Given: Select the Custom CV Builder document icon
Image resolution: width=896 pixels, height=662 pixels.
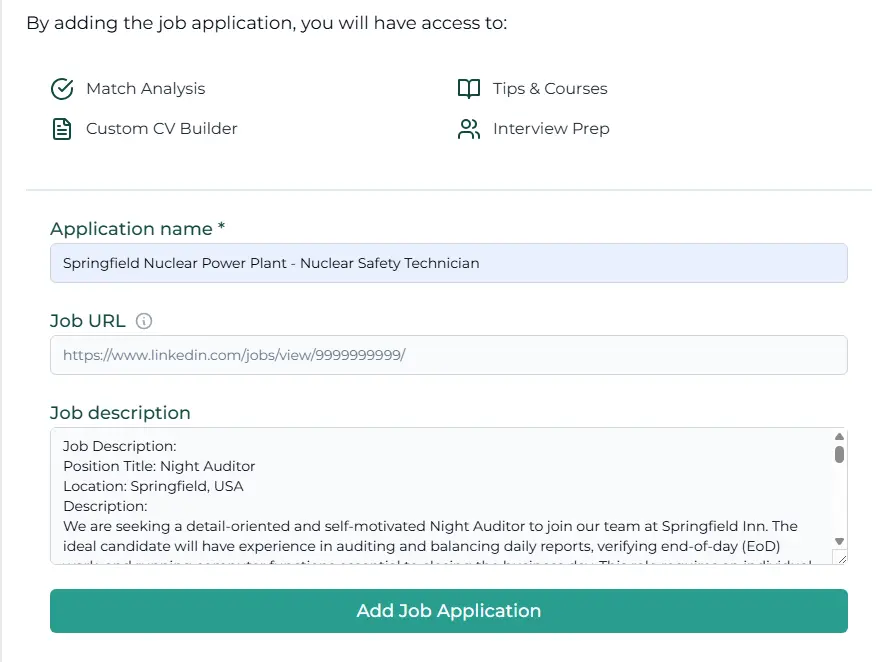Looking at the screenshot, I should (x=62, y=128).
